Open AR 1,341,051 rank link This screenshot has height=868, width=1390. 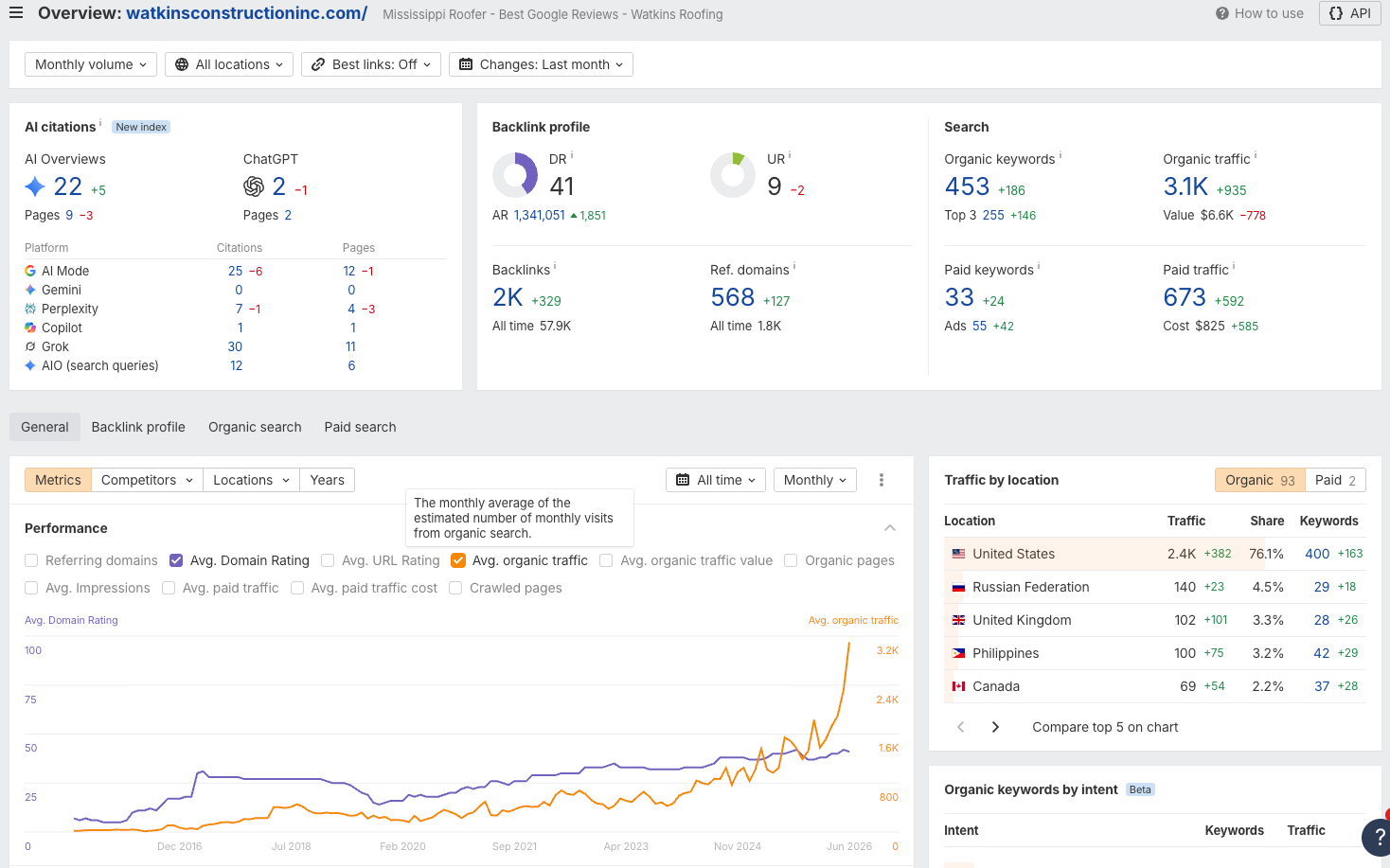539,215
